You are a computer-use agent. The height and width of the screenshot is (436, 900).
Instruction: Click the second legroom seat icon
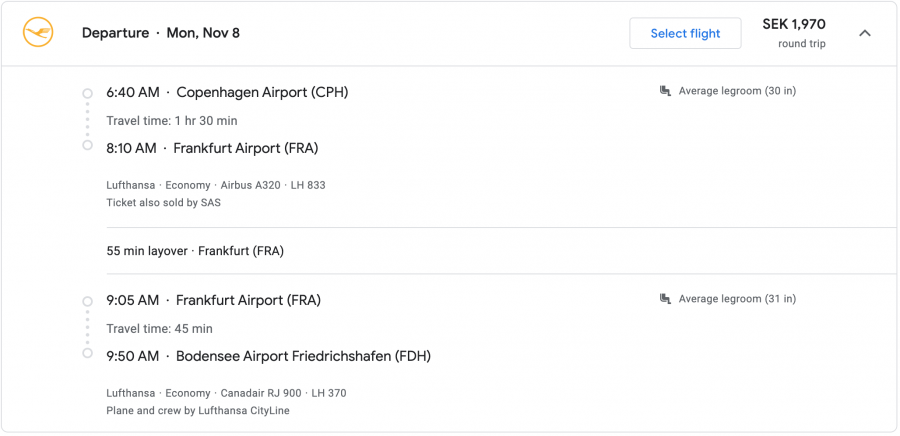(x=665, y=299)
